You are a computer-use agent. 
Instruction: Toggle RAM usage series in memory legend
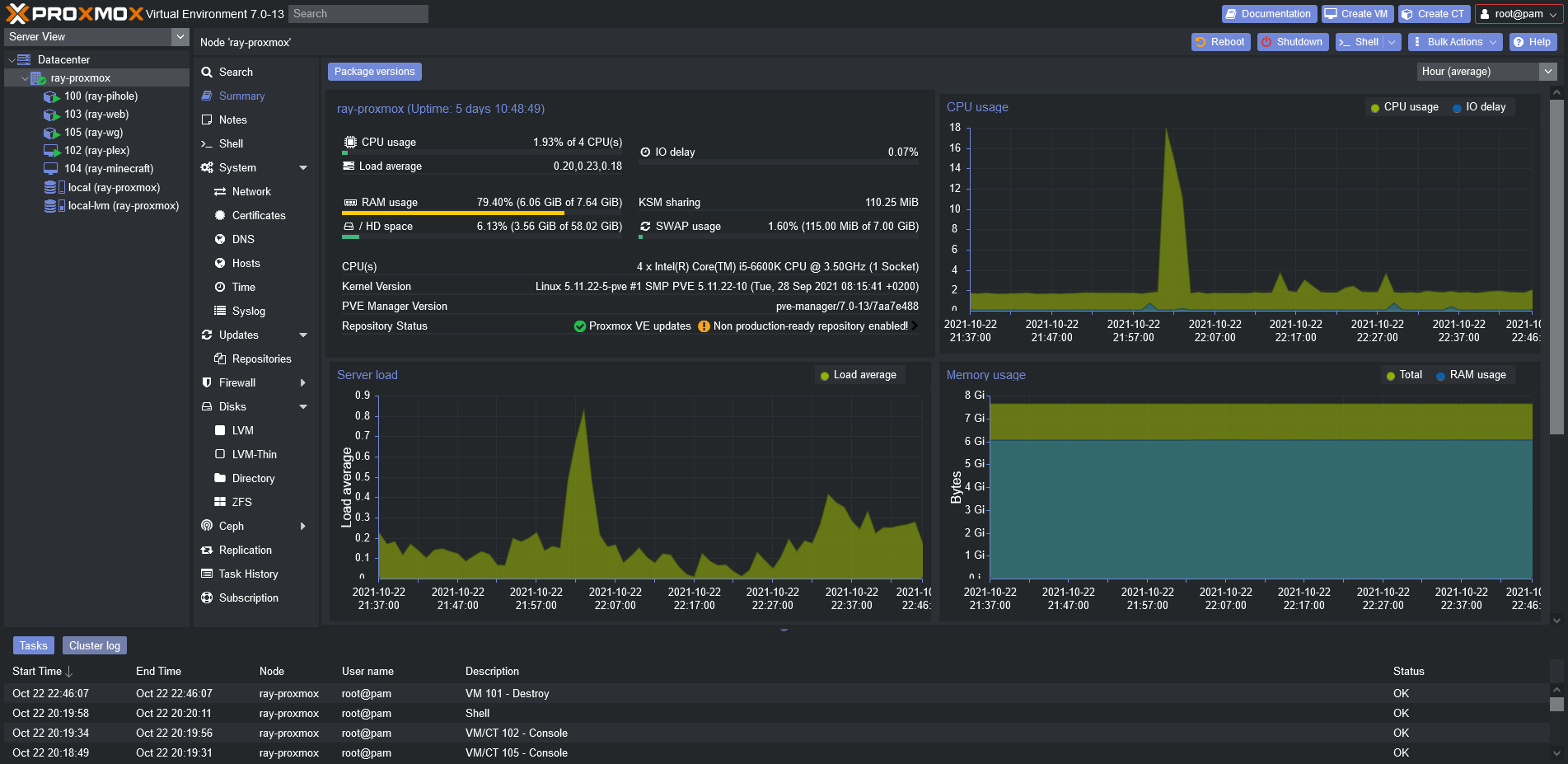coord(1471,375)
